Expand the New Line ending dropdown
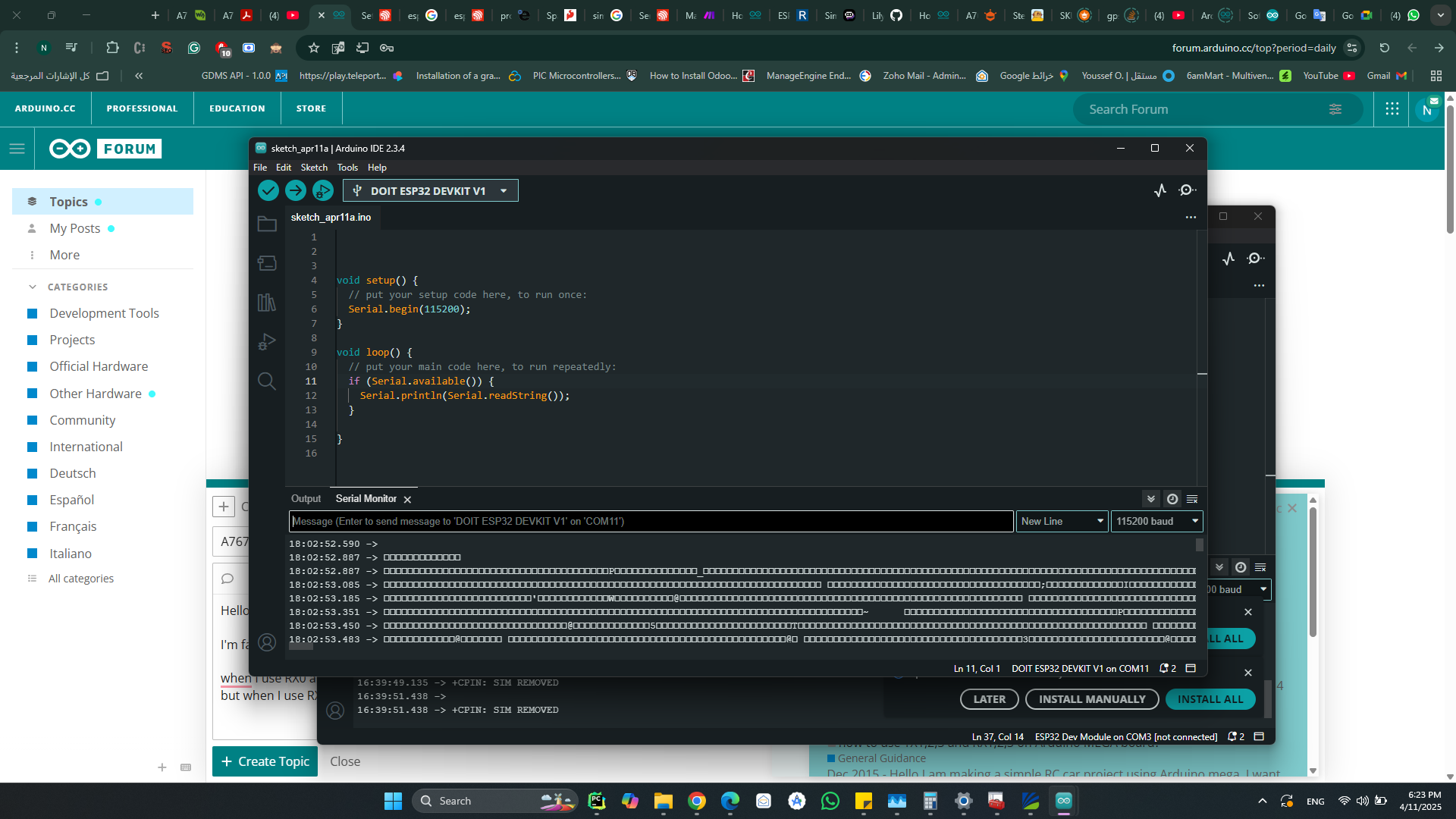 pos(1062,521)
